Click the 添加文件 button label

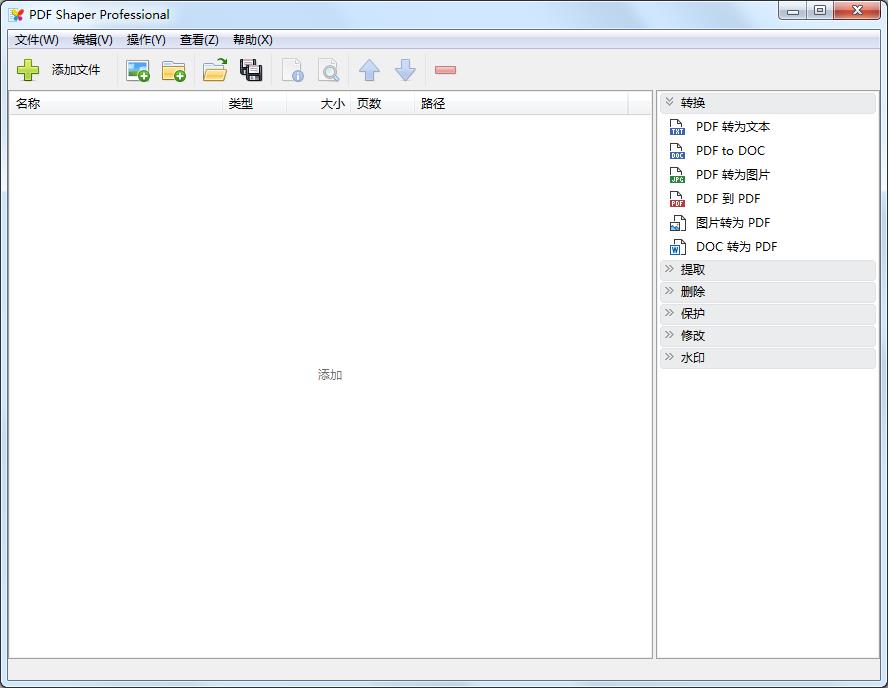[x=76, y=70]
